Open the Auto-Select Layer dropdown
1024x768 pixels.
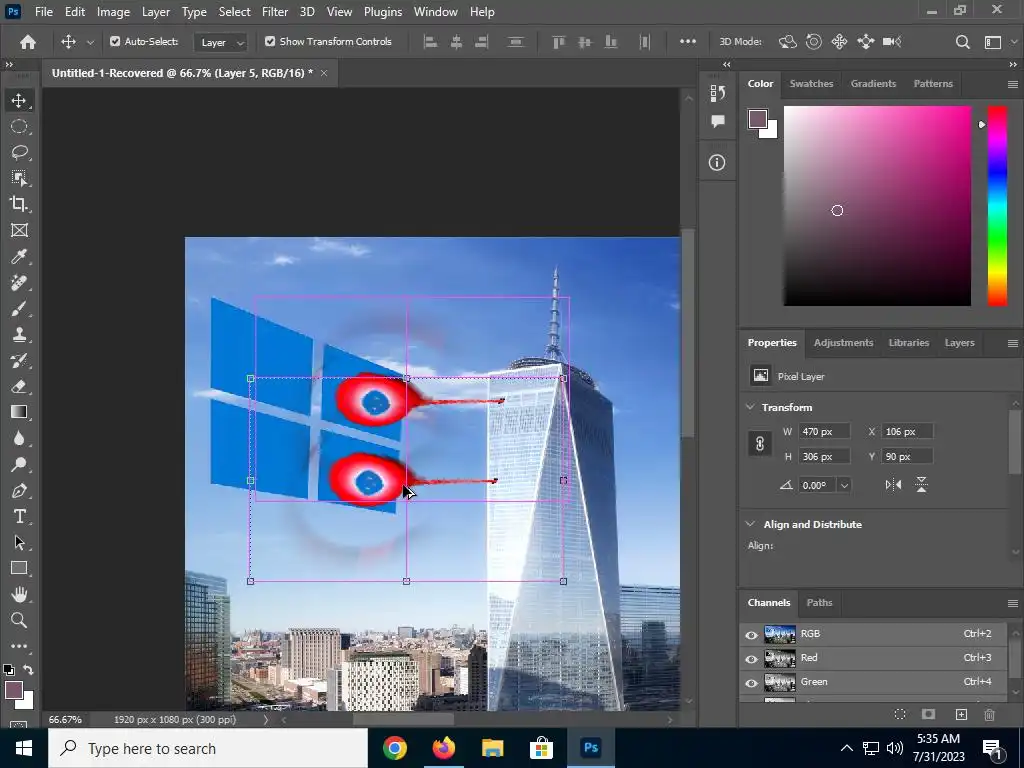click(x=221, y=42)
